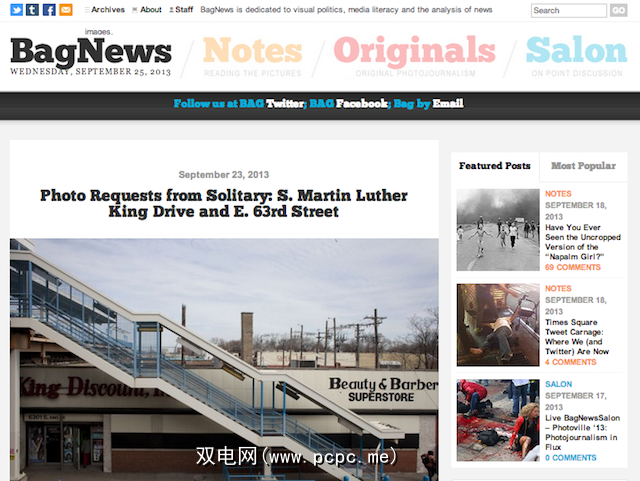Open the Photoville Salon post thumbnail
The image size is (640, 481).
(498, 420)
